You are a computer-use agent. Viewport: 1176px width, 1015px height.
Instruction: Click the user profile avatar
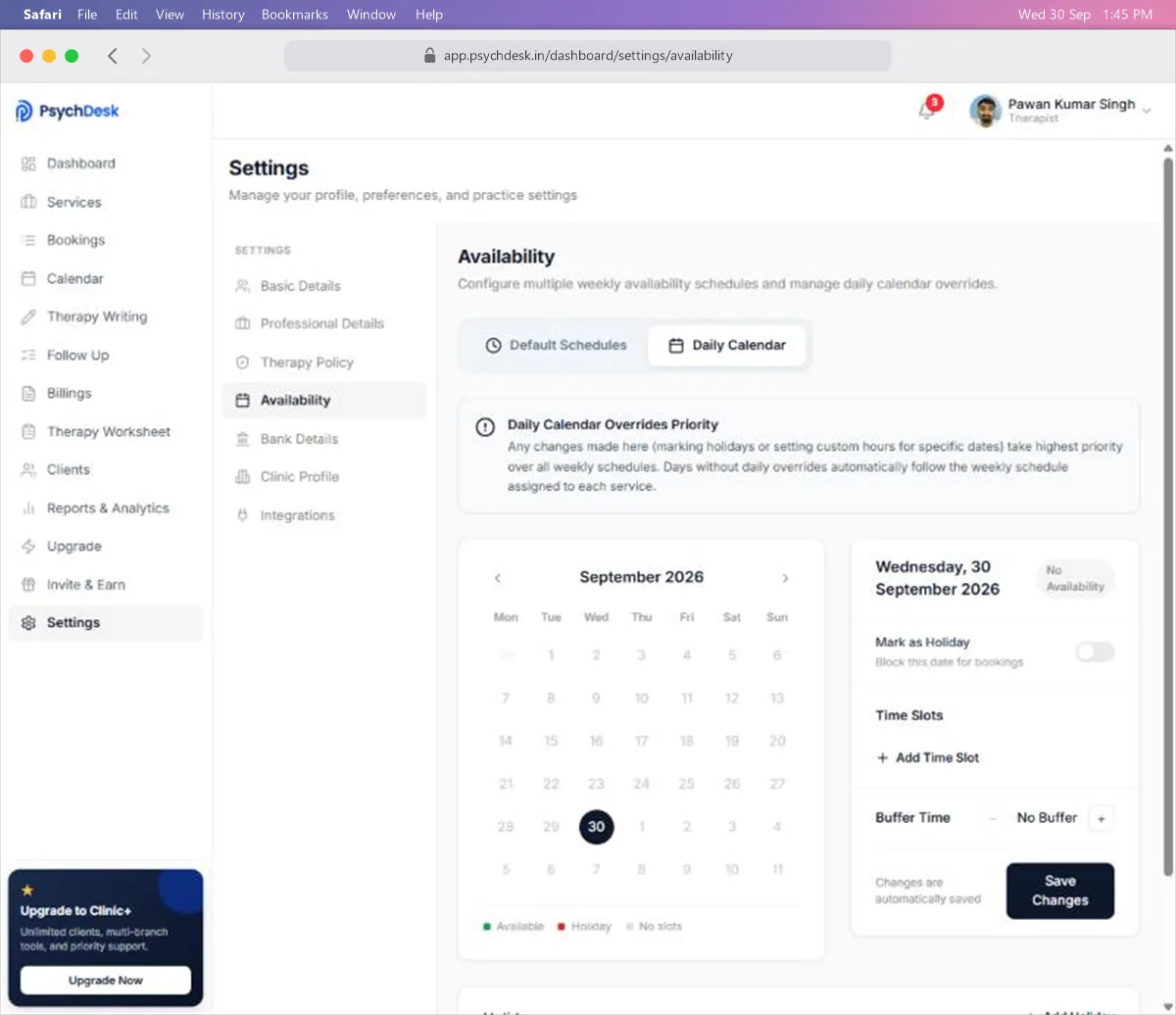[985, 111]
